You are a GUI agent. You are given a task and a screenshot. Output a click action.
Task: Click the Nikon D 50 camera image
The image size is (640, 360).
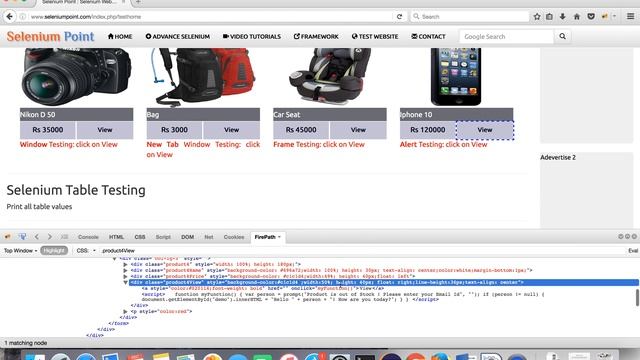click(x=76, y=77)
